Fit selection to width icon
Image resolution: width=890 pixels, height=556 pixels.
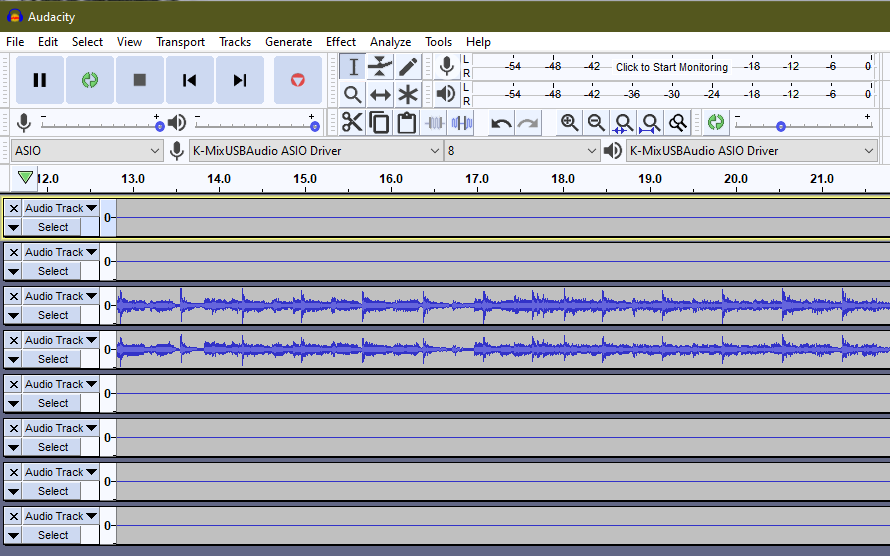click(x=623, y=123)
